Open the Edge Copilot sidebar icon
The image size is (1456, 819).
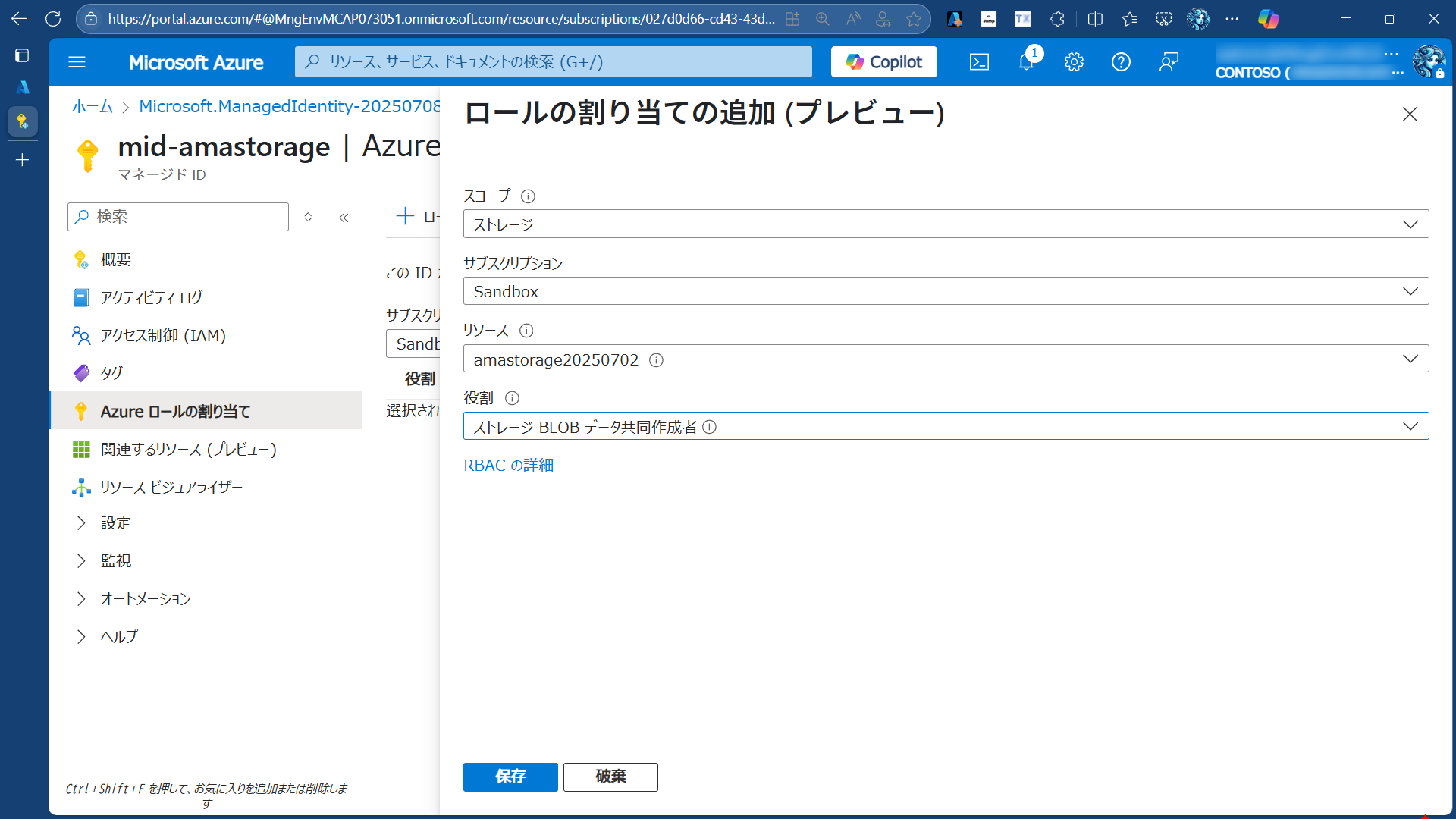(x=1268, y=19)
